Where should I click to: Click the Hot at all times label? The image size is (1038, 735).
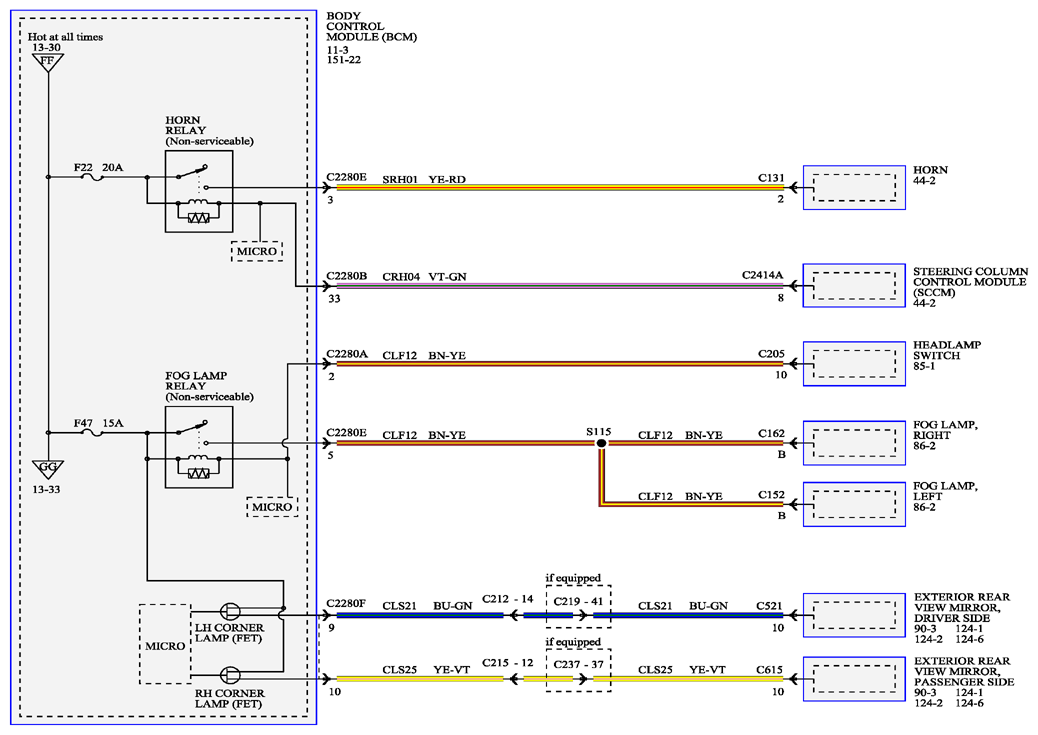(x=66, y=37)
